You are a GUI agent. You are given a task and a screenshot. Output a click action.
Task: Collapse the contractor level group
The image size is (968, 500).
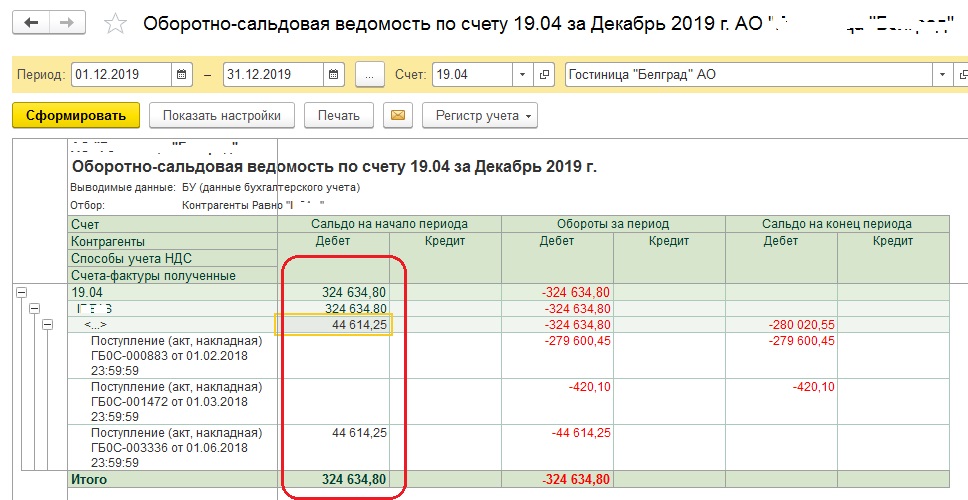(x=35, y=309)
